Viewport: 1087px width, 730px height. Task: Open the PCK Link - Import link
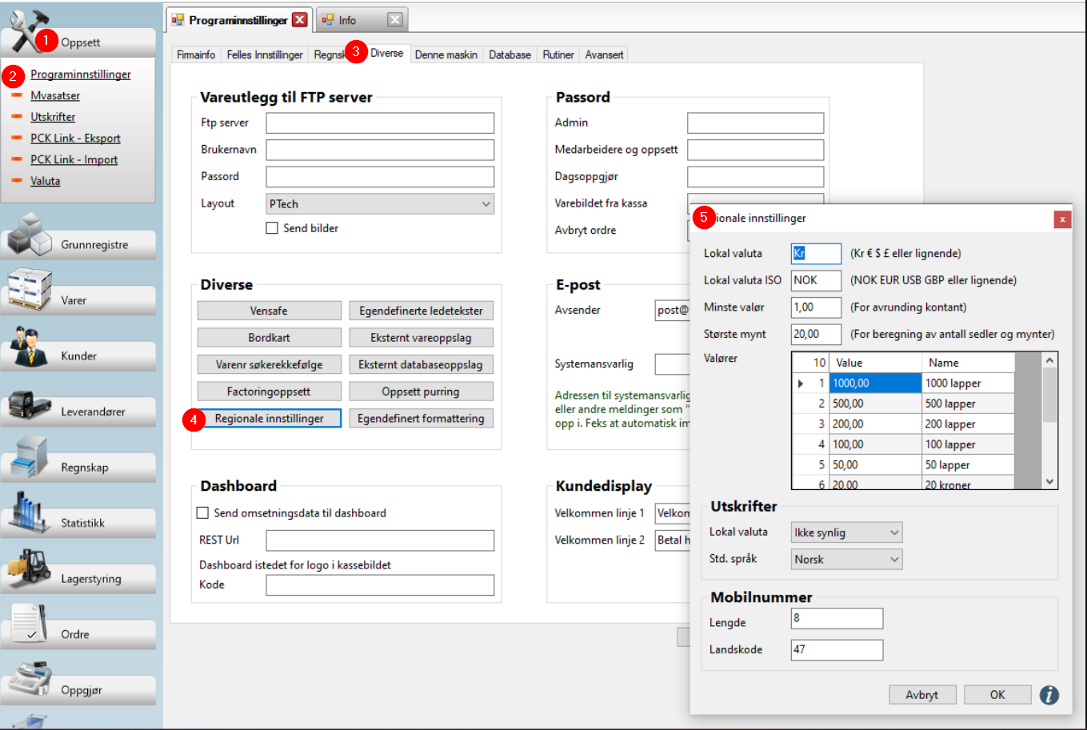coord(74,159)
